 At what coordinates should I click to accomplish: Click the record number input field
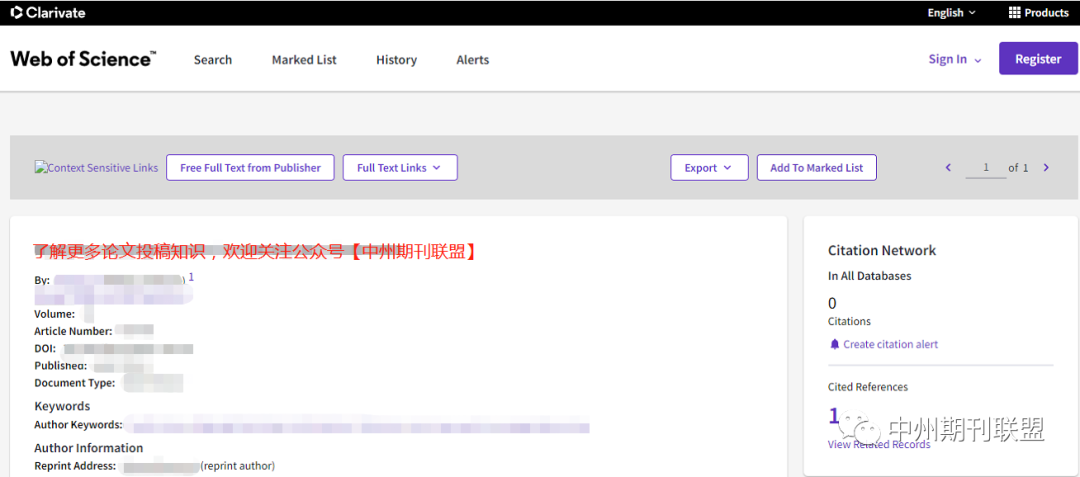coord(986,168)
